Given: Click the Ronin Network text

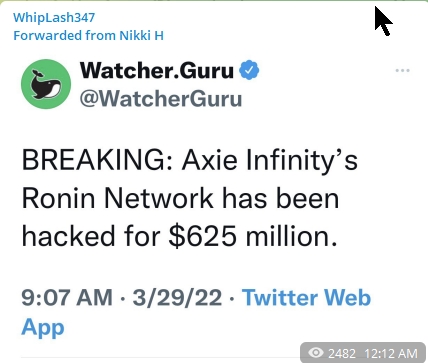Looking at the screenshot, I should (117, 199).
